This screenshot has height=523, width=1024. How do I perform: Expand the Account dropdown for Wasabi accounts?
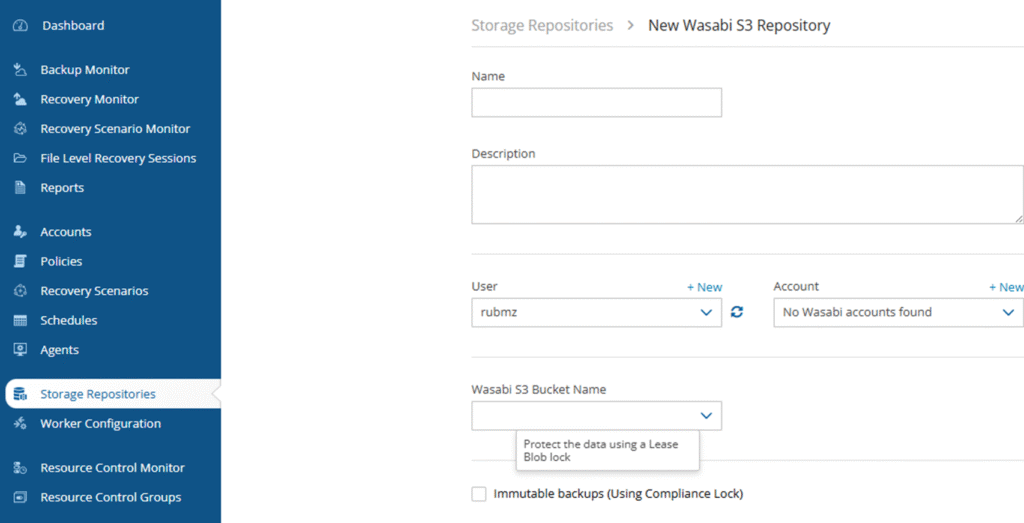point(897,312)
